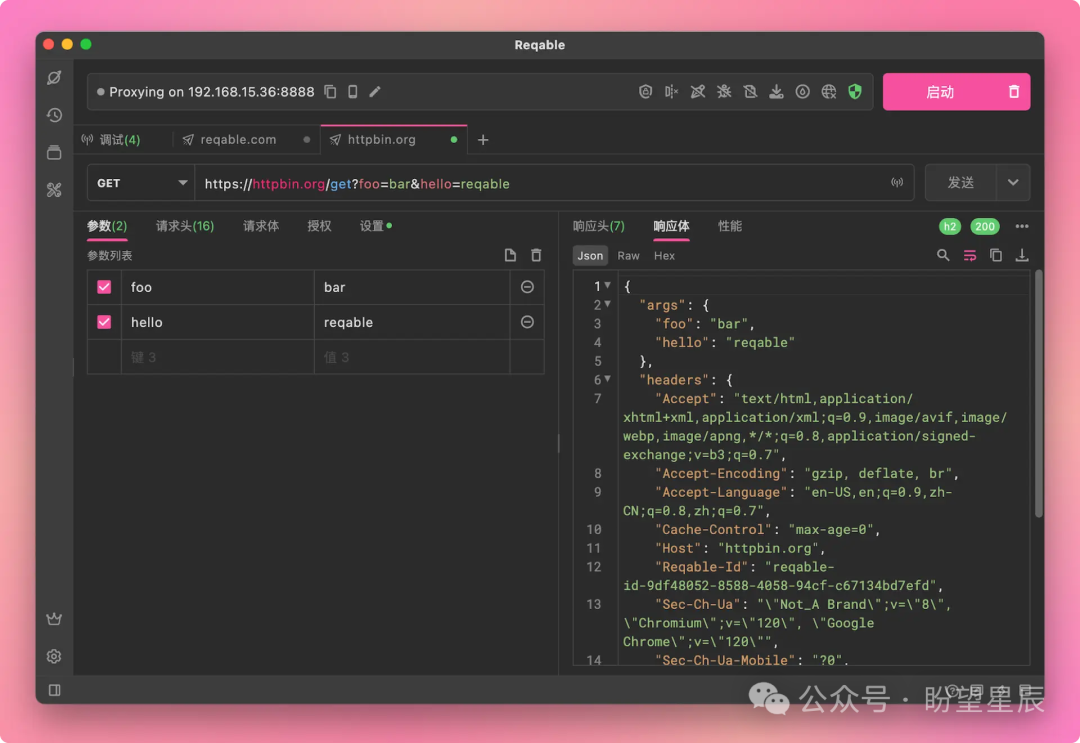This screenshot has width=1080, height=743.
Task: Open the GET method dropdown
Action: click(141, 183)
